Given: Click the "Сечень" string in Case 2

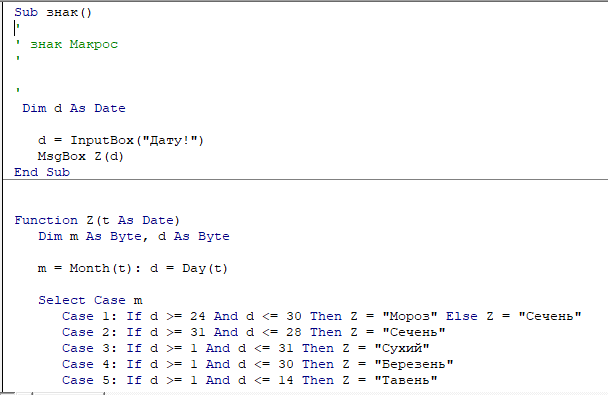Looking at the screenshot, I should [414, 332].
